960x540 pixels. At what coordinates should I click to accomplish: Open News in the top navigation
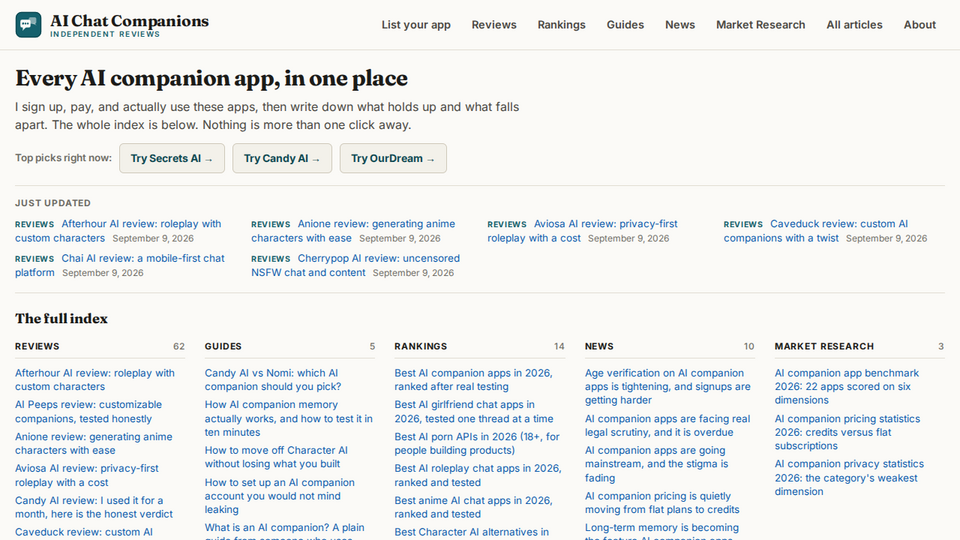[x=680, y=25]
